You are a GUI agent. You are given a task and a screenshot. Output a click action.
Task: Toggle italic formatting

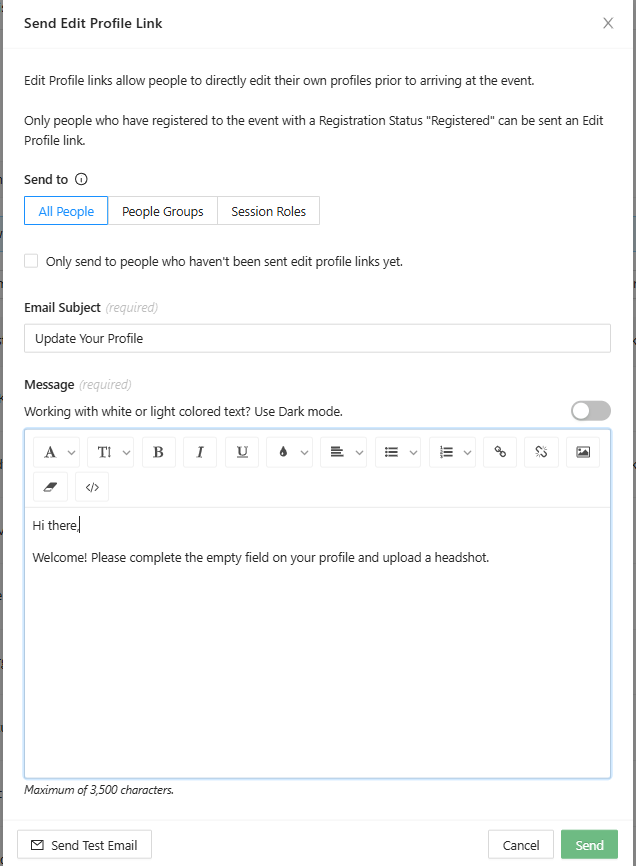pyautogui.click(x=200, y=452)
